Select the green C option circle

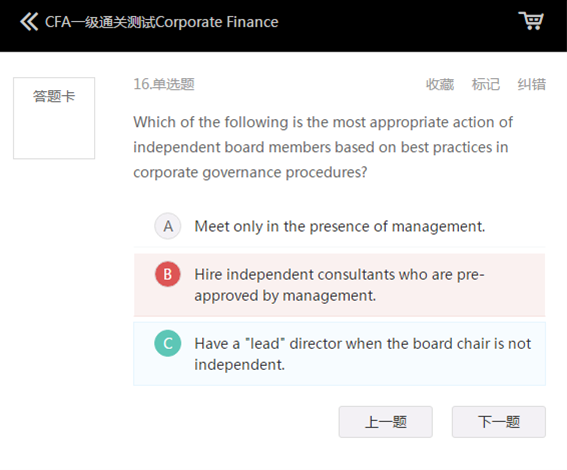[168, 343]
